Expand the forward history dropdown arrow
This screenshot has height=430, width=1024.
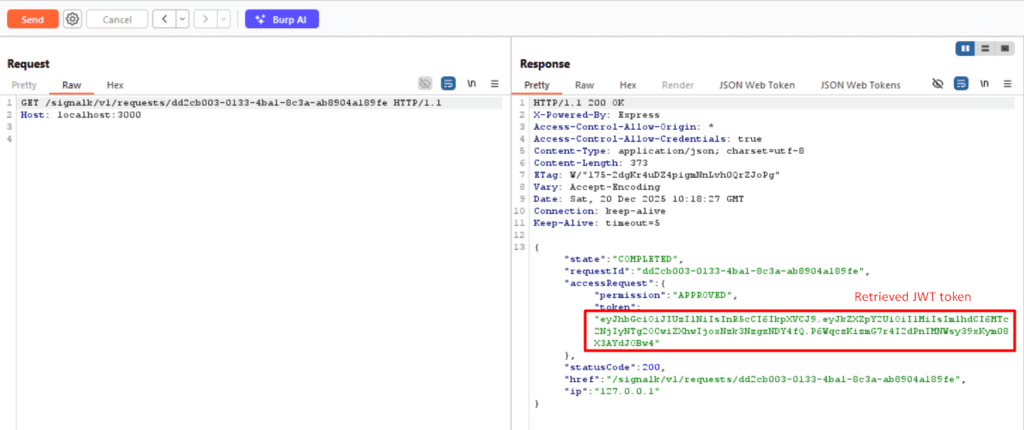[224, 20]
